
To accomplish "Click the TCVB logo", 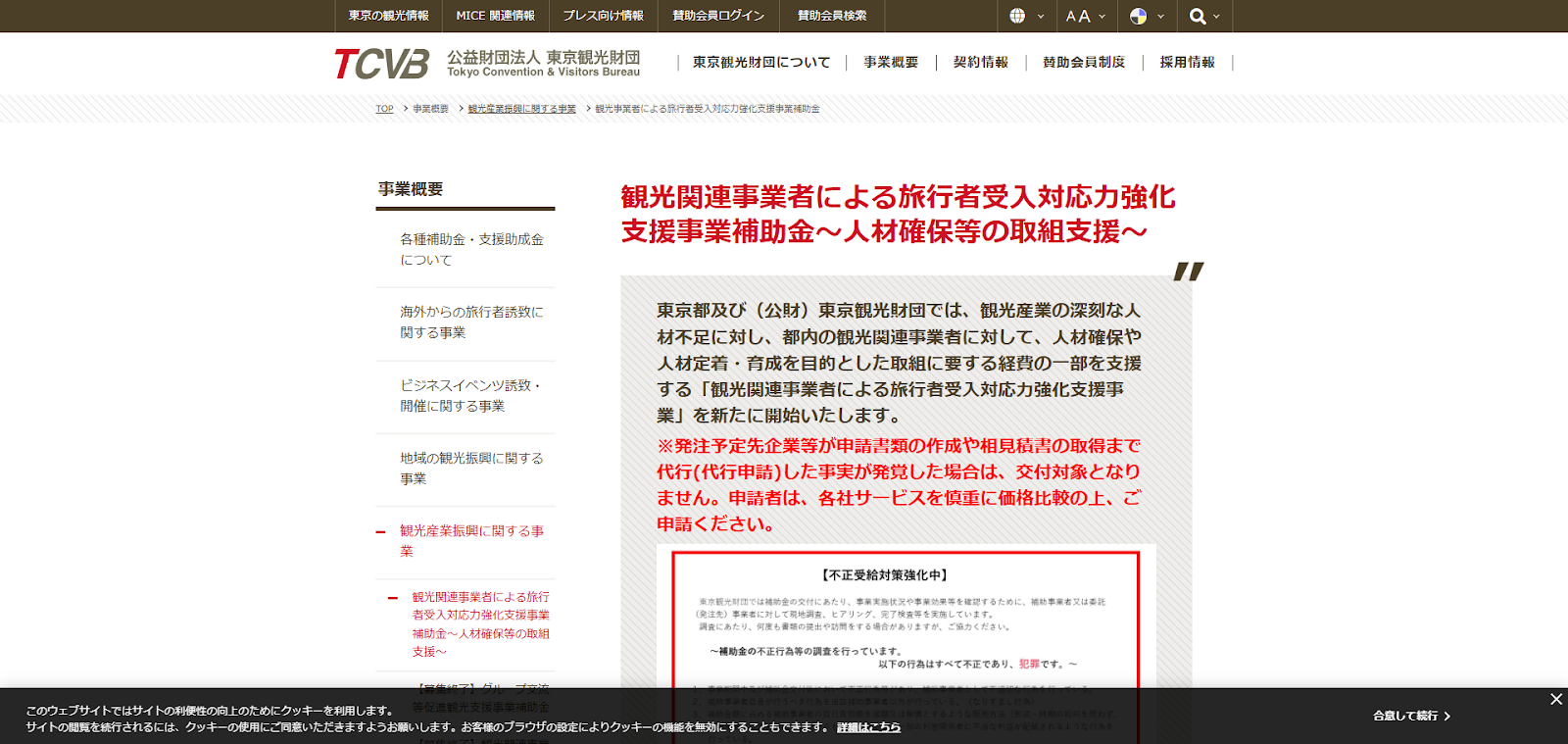I will (381, 64).
